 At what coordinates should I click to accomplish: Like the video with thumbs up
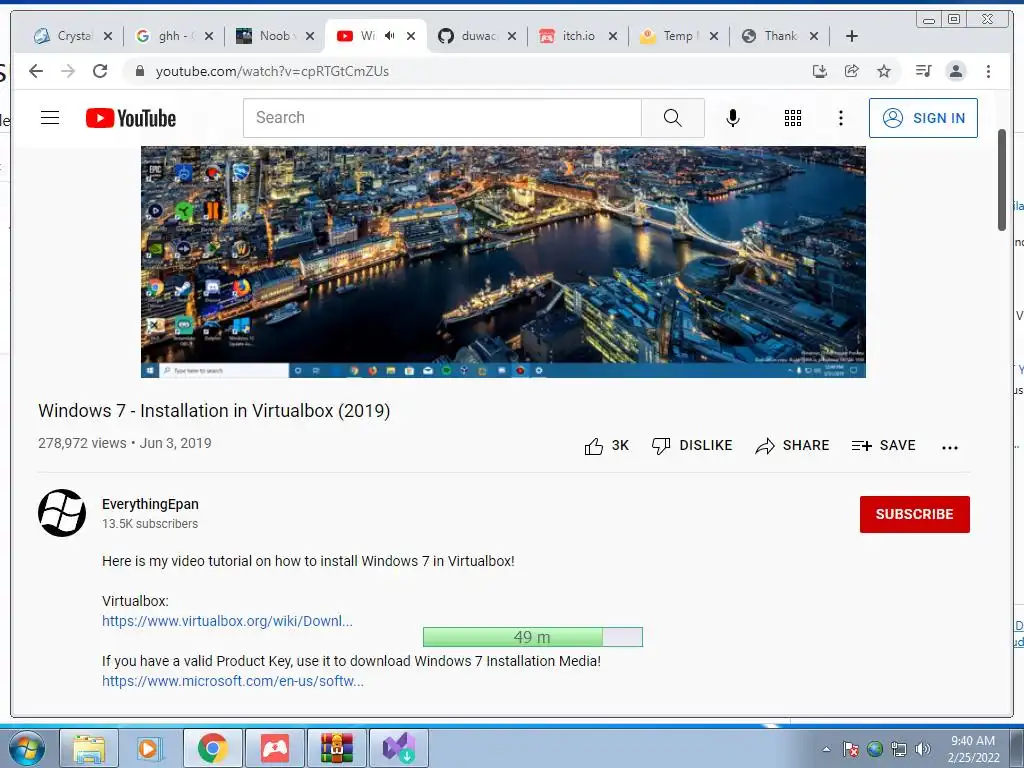click(606, 445)
